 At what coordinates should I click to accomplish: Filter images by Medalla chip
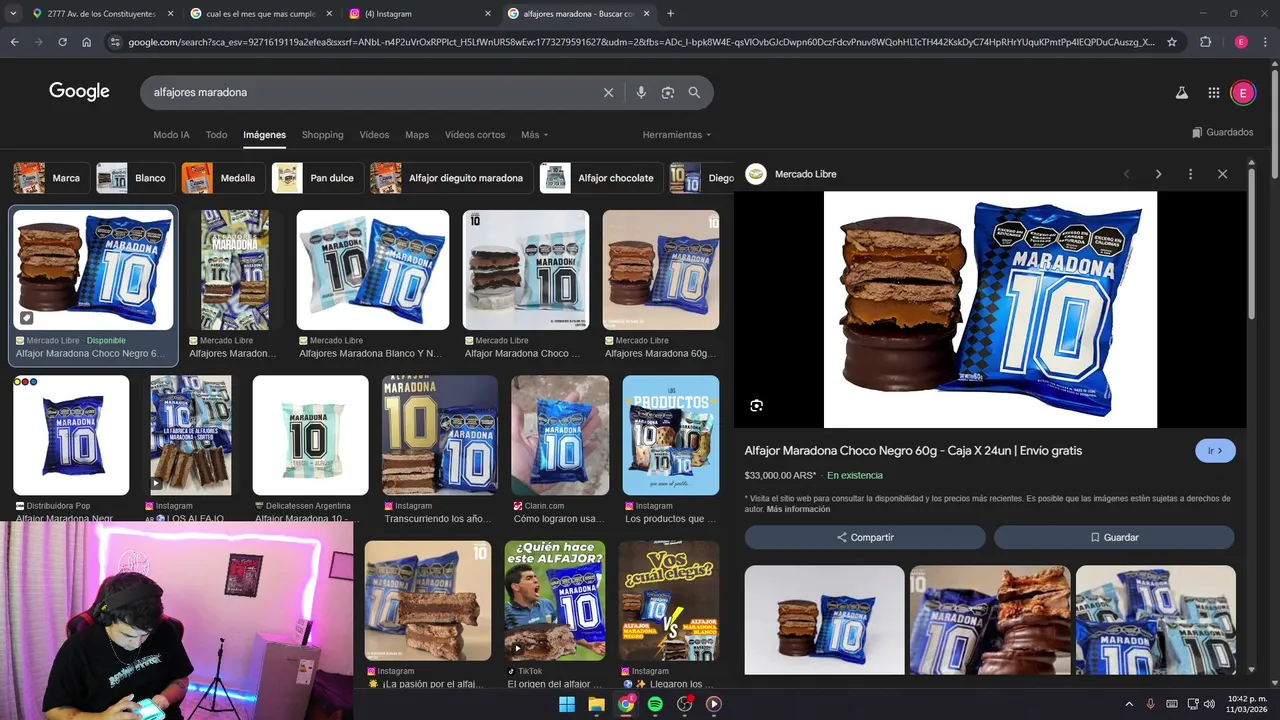click(x=222, y=178)
